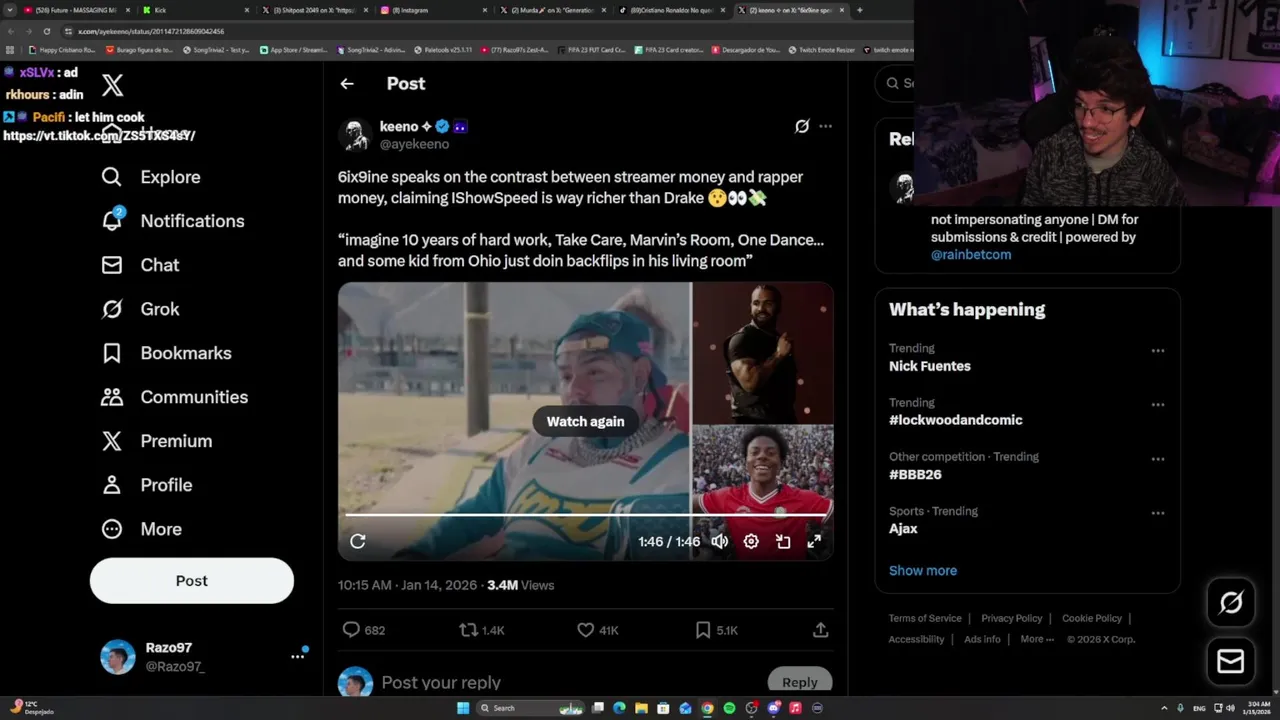
Task: Open the @rainbetcom link
Action: pyautogui.click(x=971, y=255)
